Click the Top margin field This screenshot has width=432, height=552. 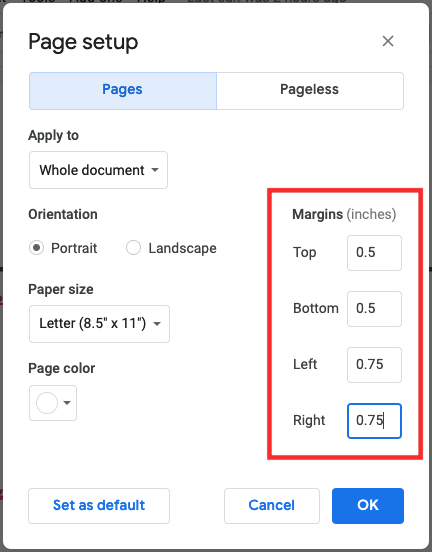(x=374, y=253)
